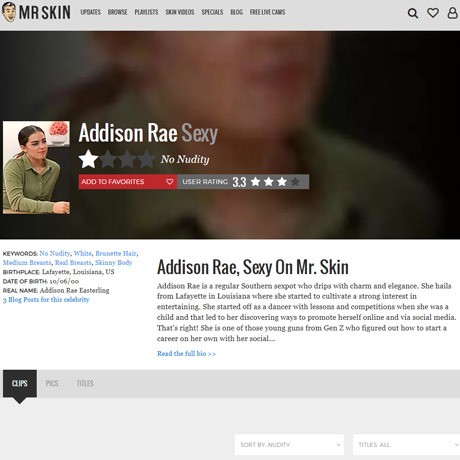This screenshot has height=460, width=460.
Task: Rate with the fourth user rating star
Action: point(295,182)
